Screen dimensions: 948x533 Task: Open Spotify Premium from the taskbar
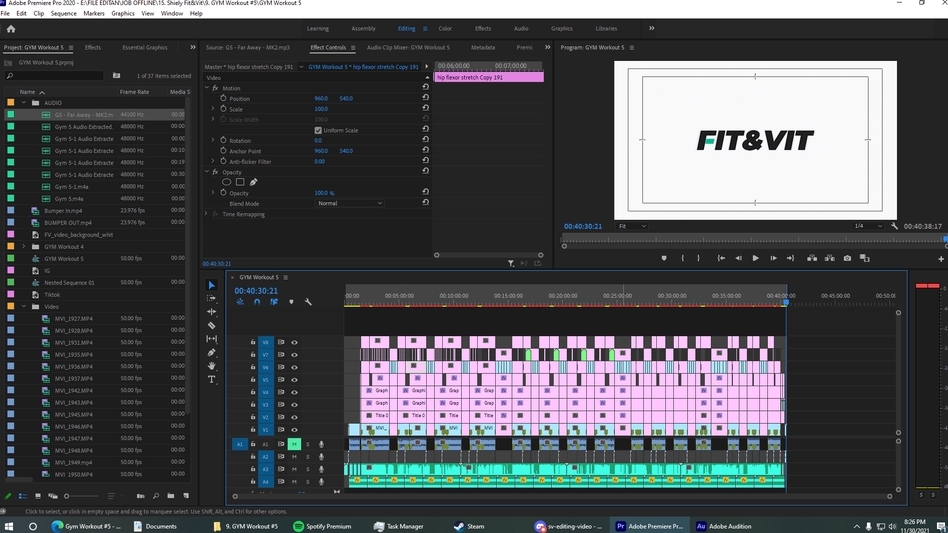pyautogui.click(x=322, y=526)
